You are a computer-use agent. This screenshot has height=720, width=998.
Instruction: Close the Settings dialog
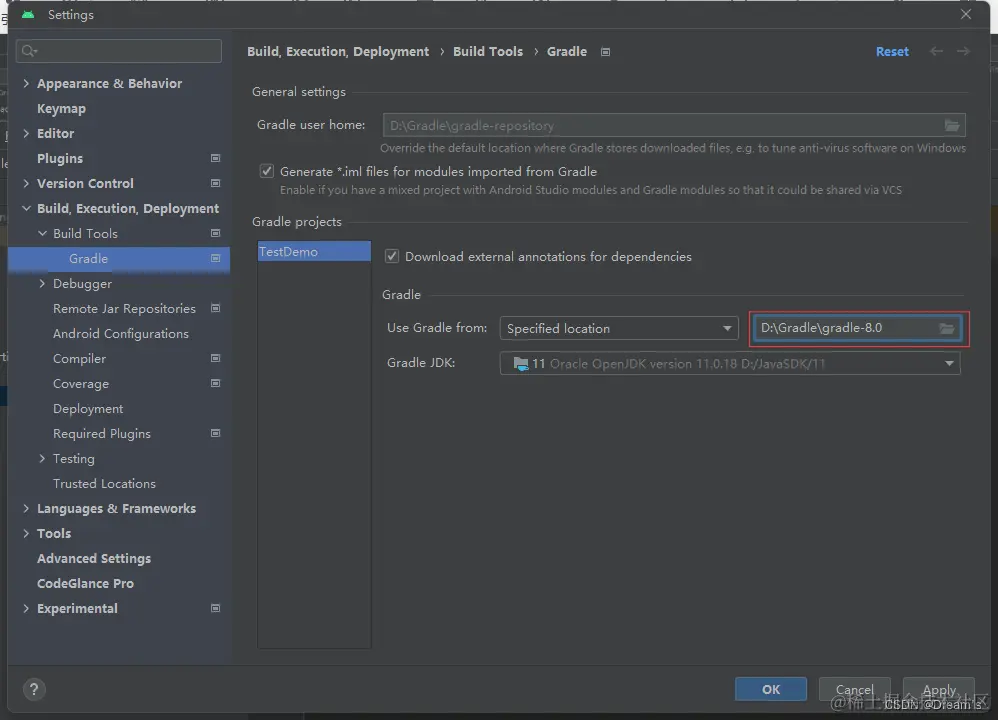966,14
